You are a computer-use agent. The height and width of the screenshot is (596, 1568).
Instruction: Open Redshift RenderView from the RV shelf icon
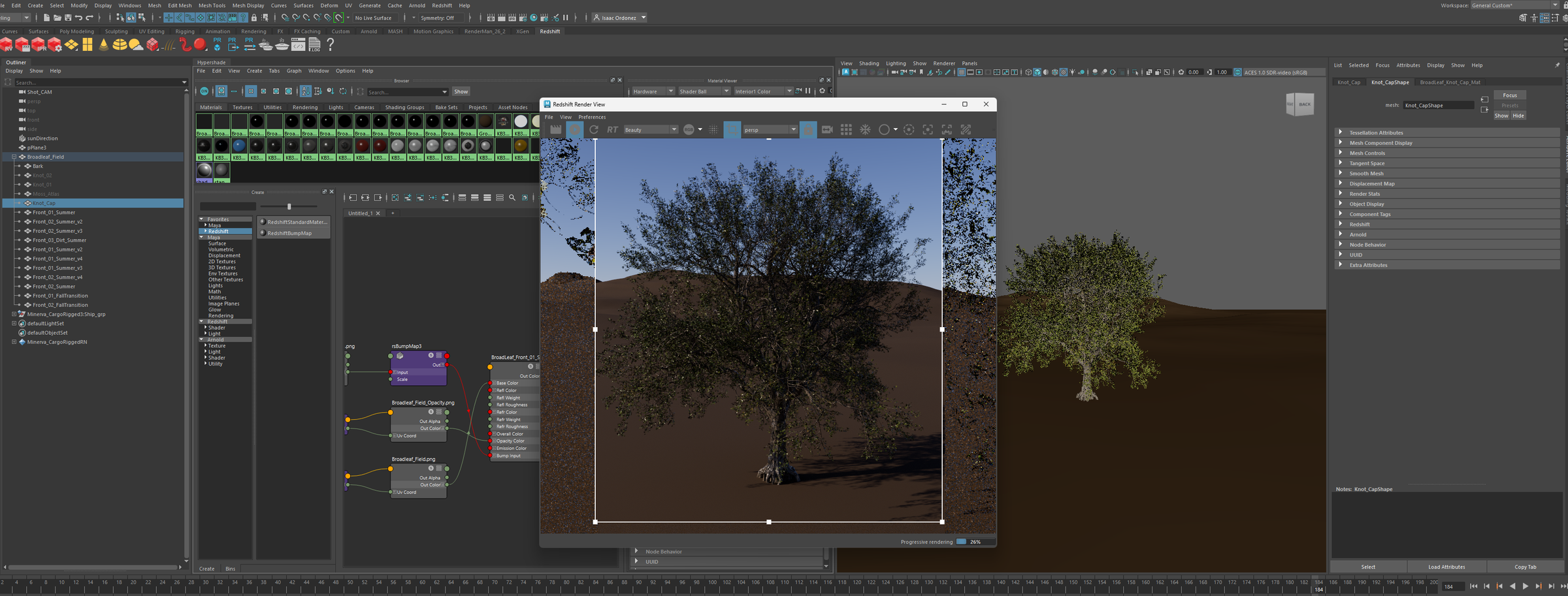(7, 44)
